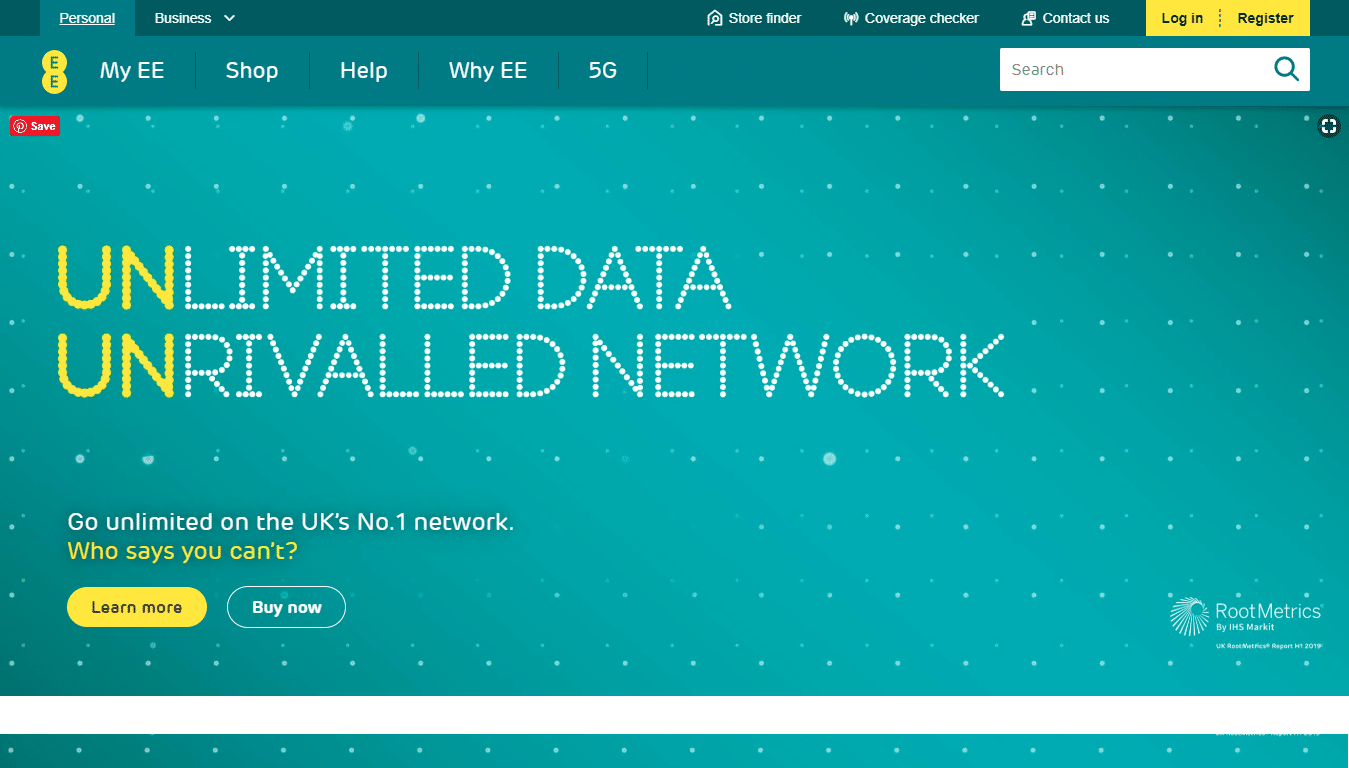The width and height of the screenshot is (1349, 768).
Task: Click the Register button
Action: pos(1265,18)
